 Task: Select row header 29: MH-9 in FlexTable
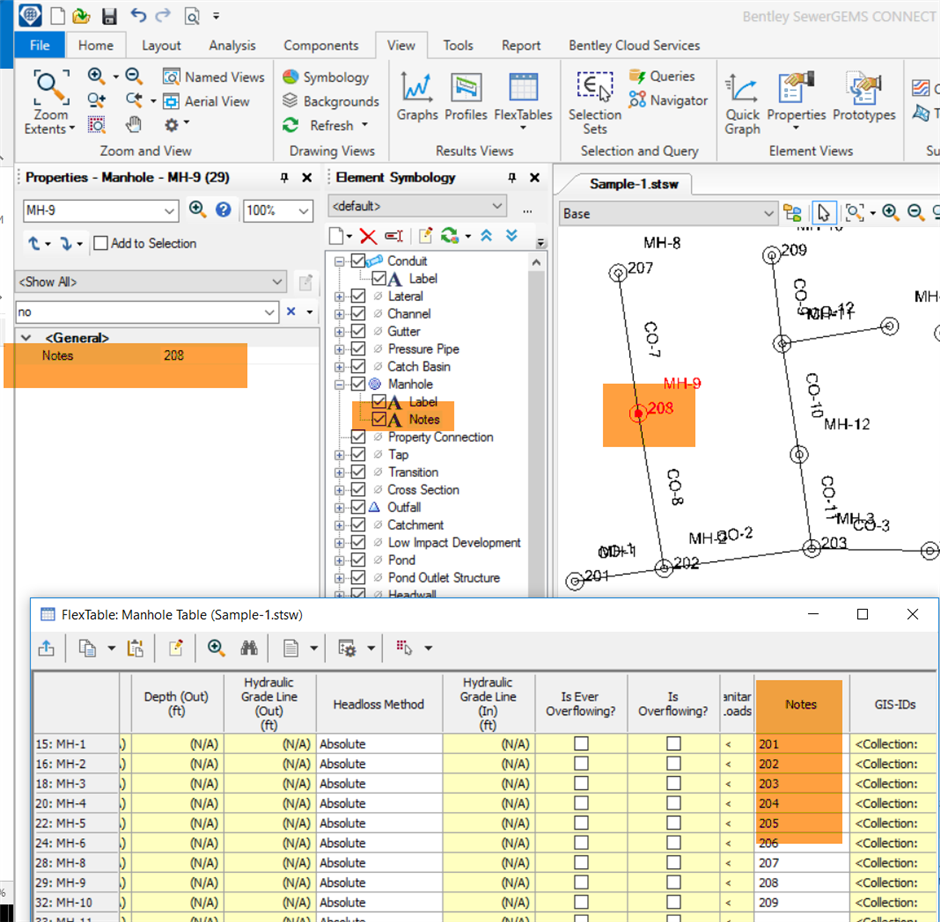tap(76, 882)
